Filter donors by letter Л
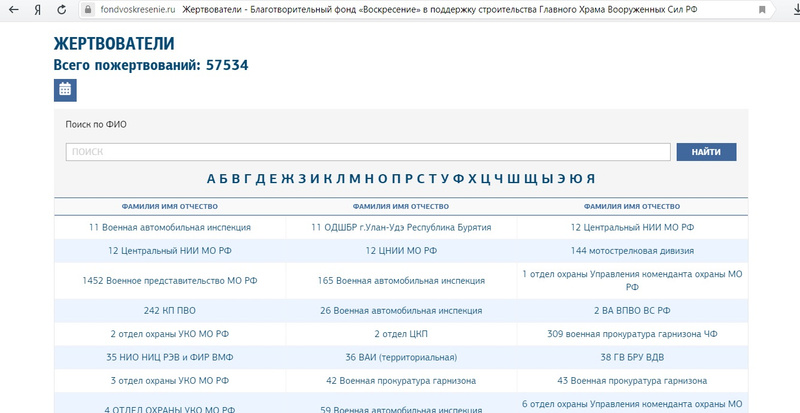This screenshot has height=413, width=800. point(340,179)
